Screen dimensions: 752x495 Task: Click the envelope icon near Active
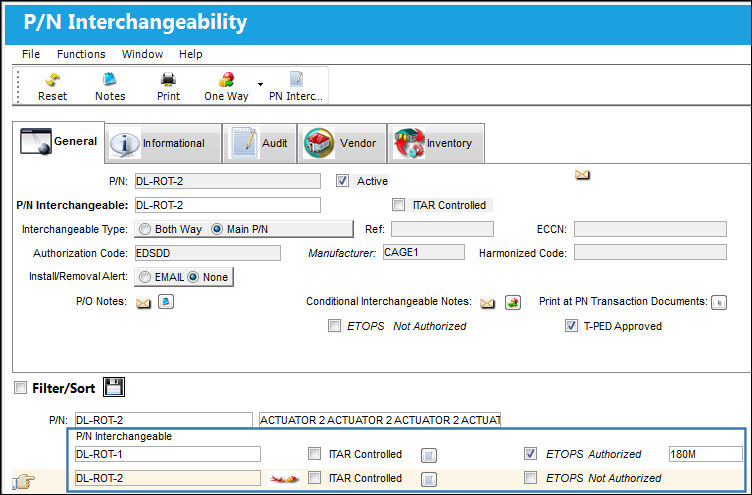582,175
